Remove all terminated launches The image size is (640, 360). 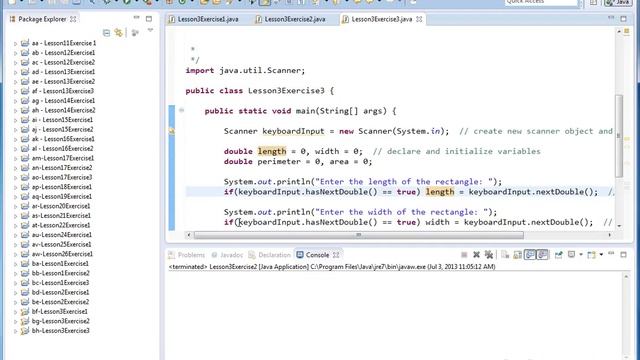tap(489, 255)
